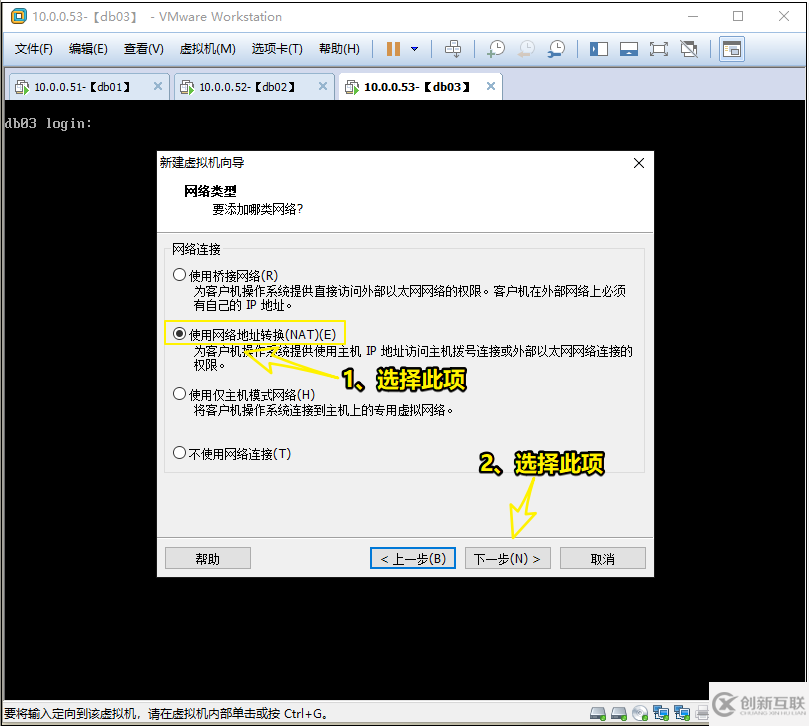Close the db02 tab
This screenshot has height=726, width=809.
pyautogui.click(x=323, y=86)
